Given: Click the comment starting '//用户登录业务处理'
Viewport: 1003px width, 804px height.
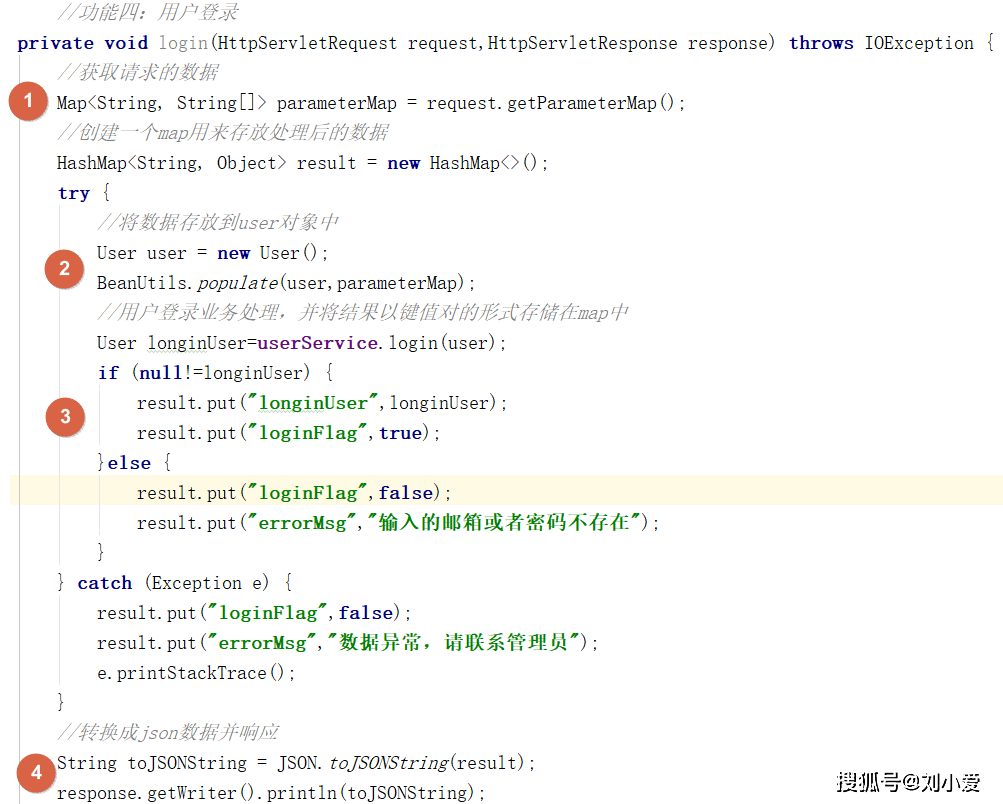Looking at the screenshot, I should pyautogui.click(x=363, y=313).
